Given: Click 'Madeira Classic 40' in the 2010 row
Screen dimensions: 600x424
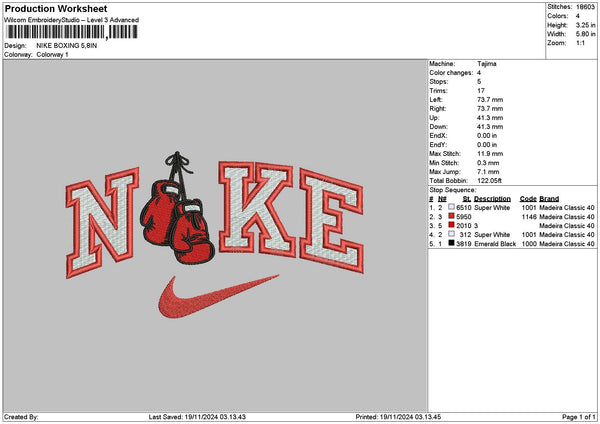Looking at the screenshot, I should (x=567, y=226).
